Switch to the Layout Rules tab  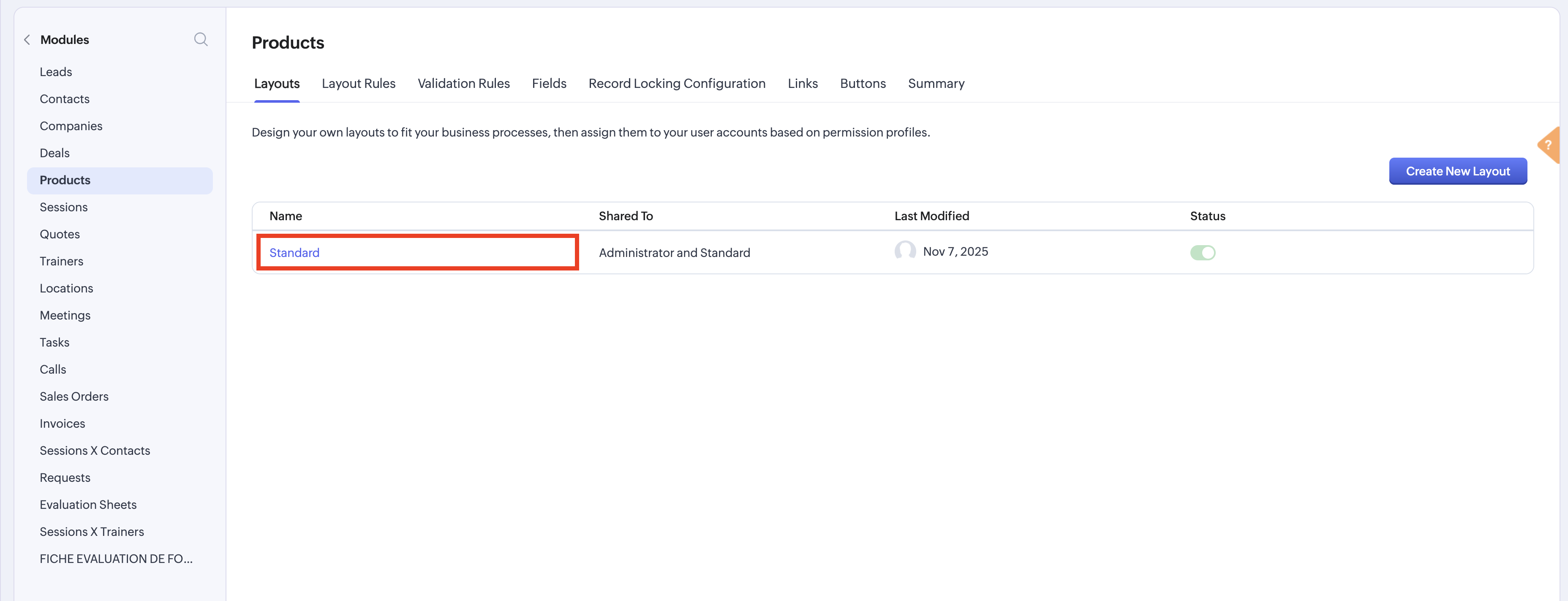(x=358, y=83)
